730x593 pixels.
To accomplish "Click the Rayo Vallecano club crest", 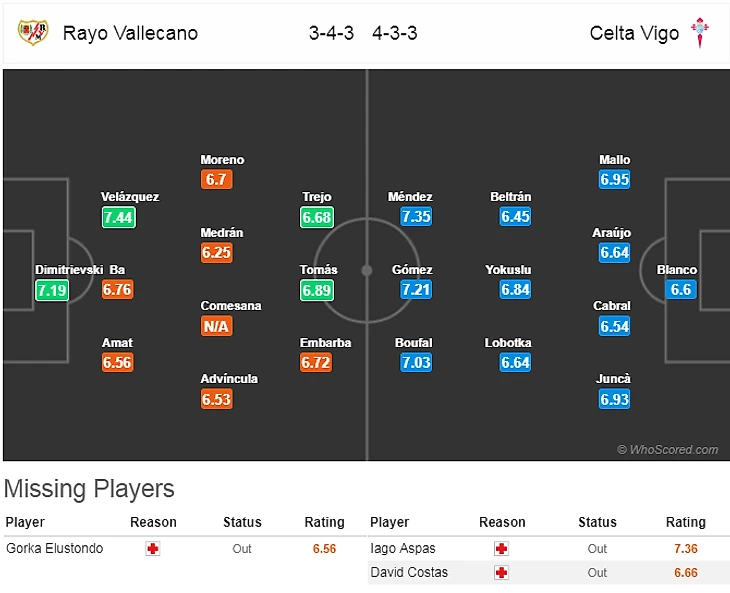I will point(33,32).
